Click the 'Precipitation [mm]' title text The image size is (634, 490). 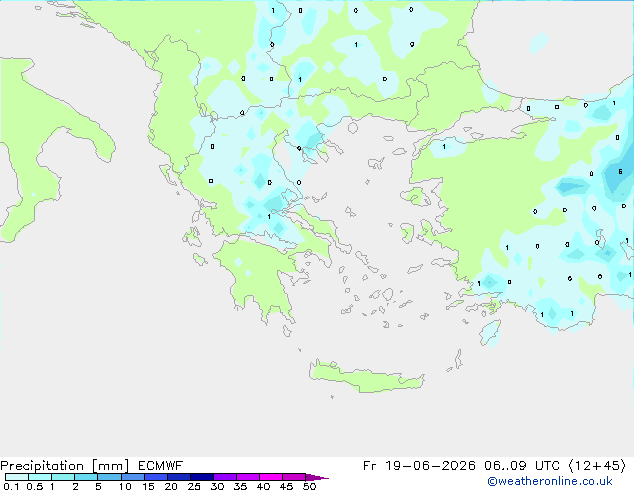pos(65,466)
